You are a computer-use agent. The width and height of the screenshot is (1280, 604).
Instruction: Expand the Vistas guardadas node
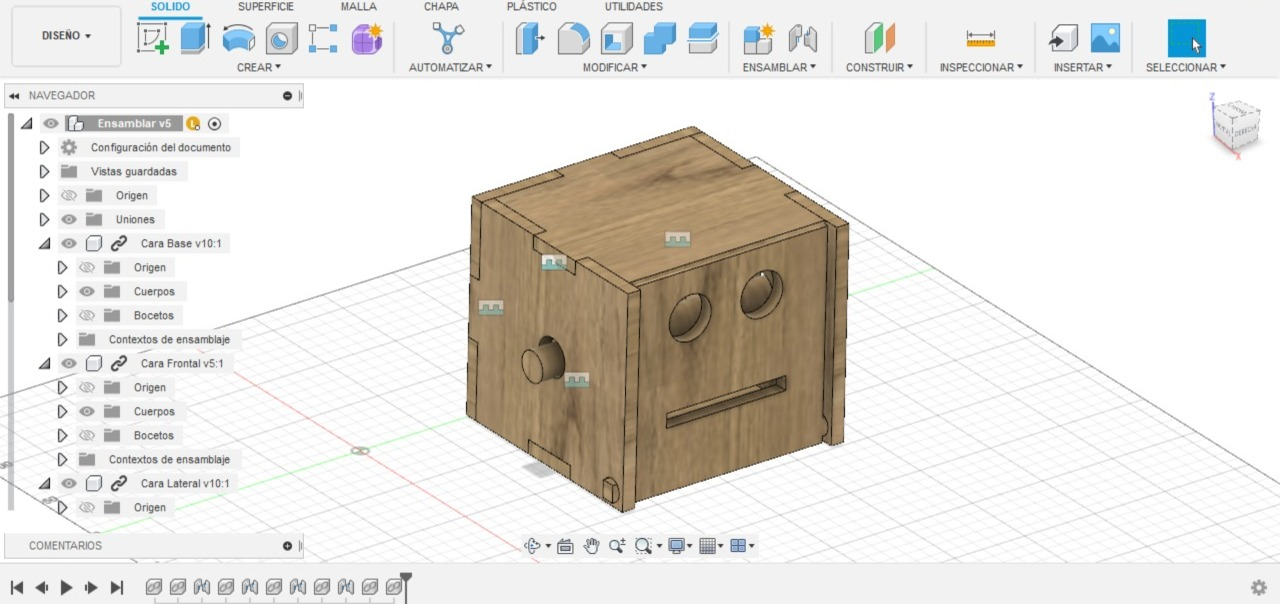44,171
